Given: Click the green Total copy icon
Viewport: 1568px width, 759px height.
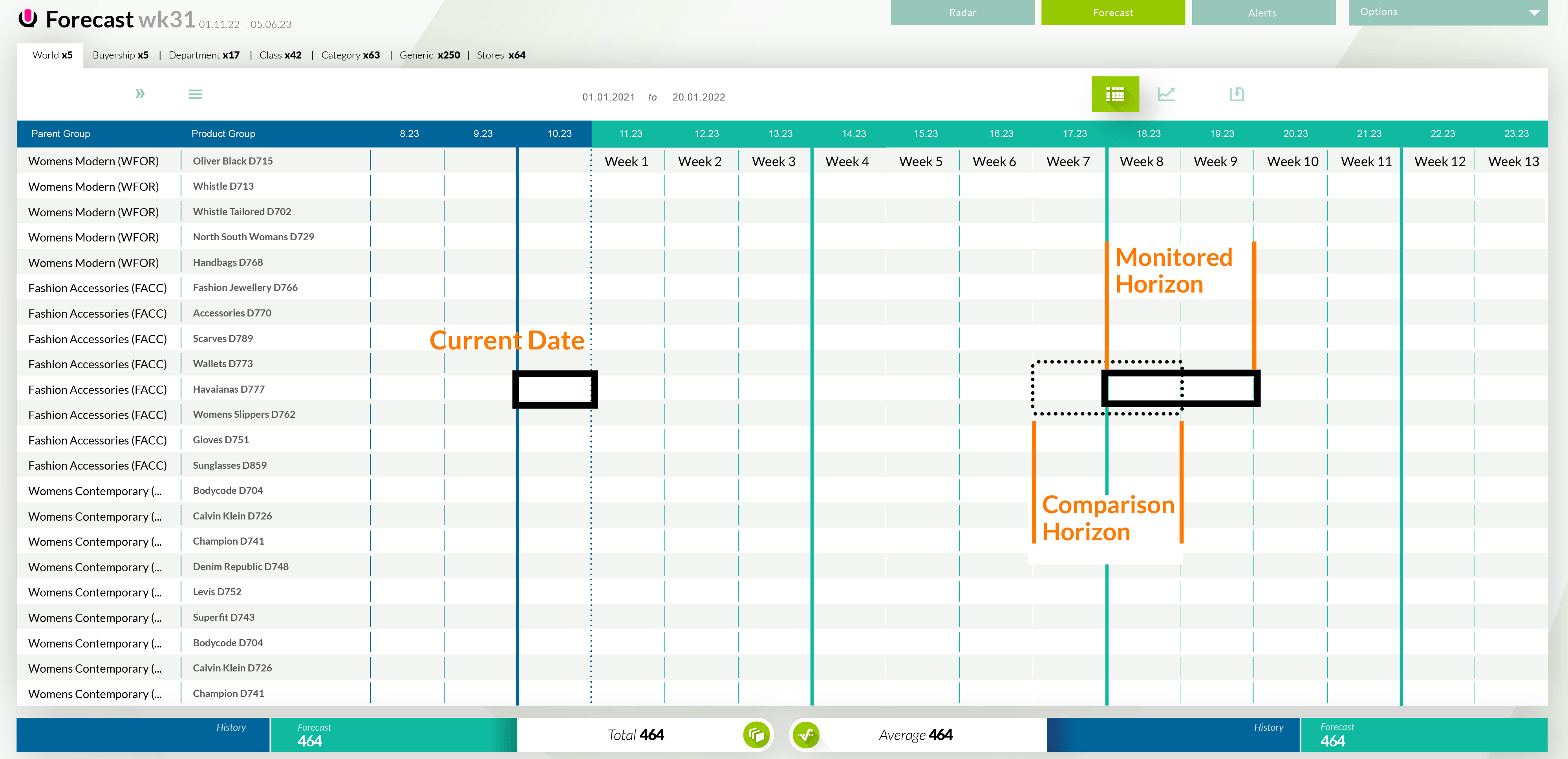Looking at the screenshot, I should tap(756, 735).
